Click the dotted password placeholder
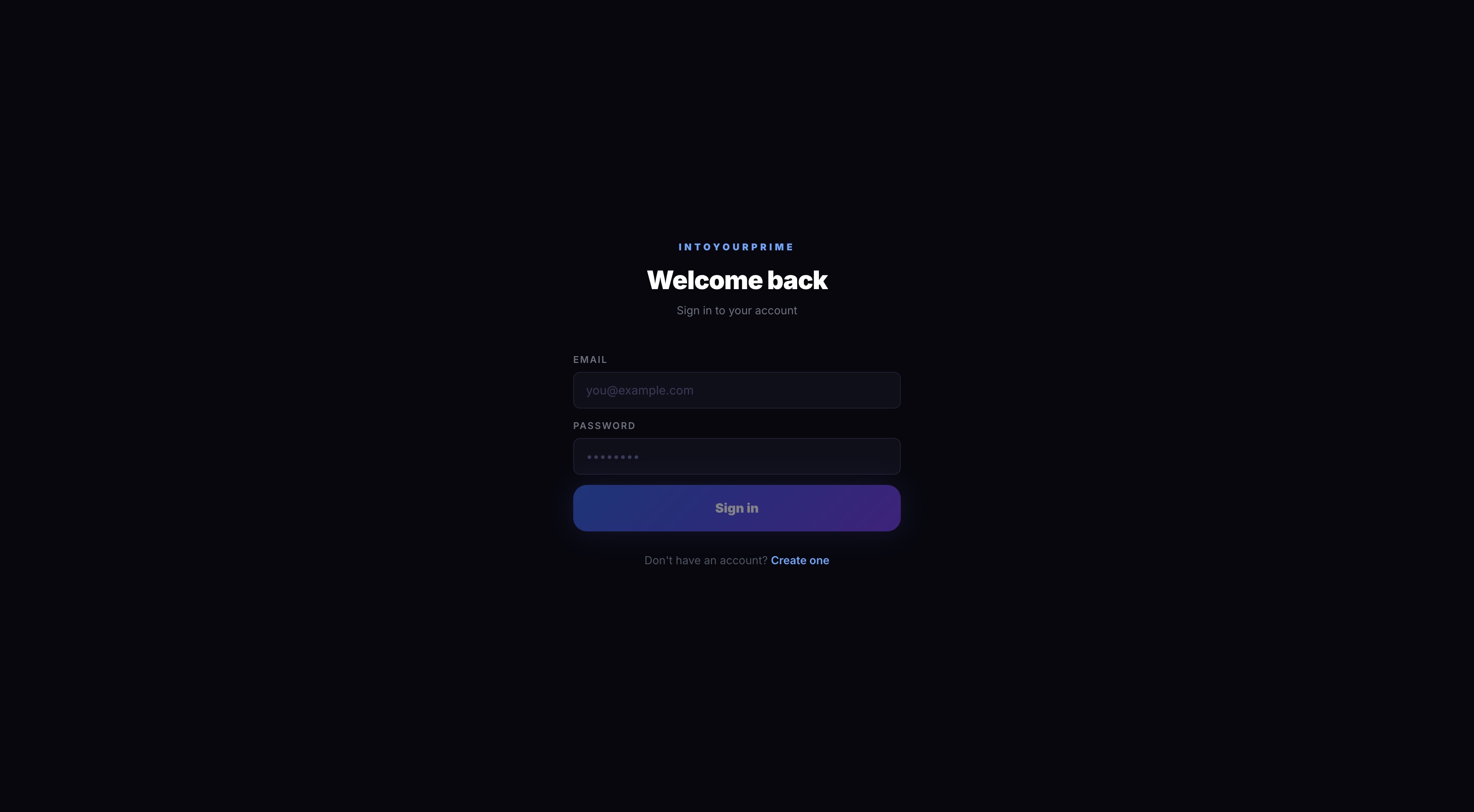Screen dimensions: 1474x812 coord(613,457)
